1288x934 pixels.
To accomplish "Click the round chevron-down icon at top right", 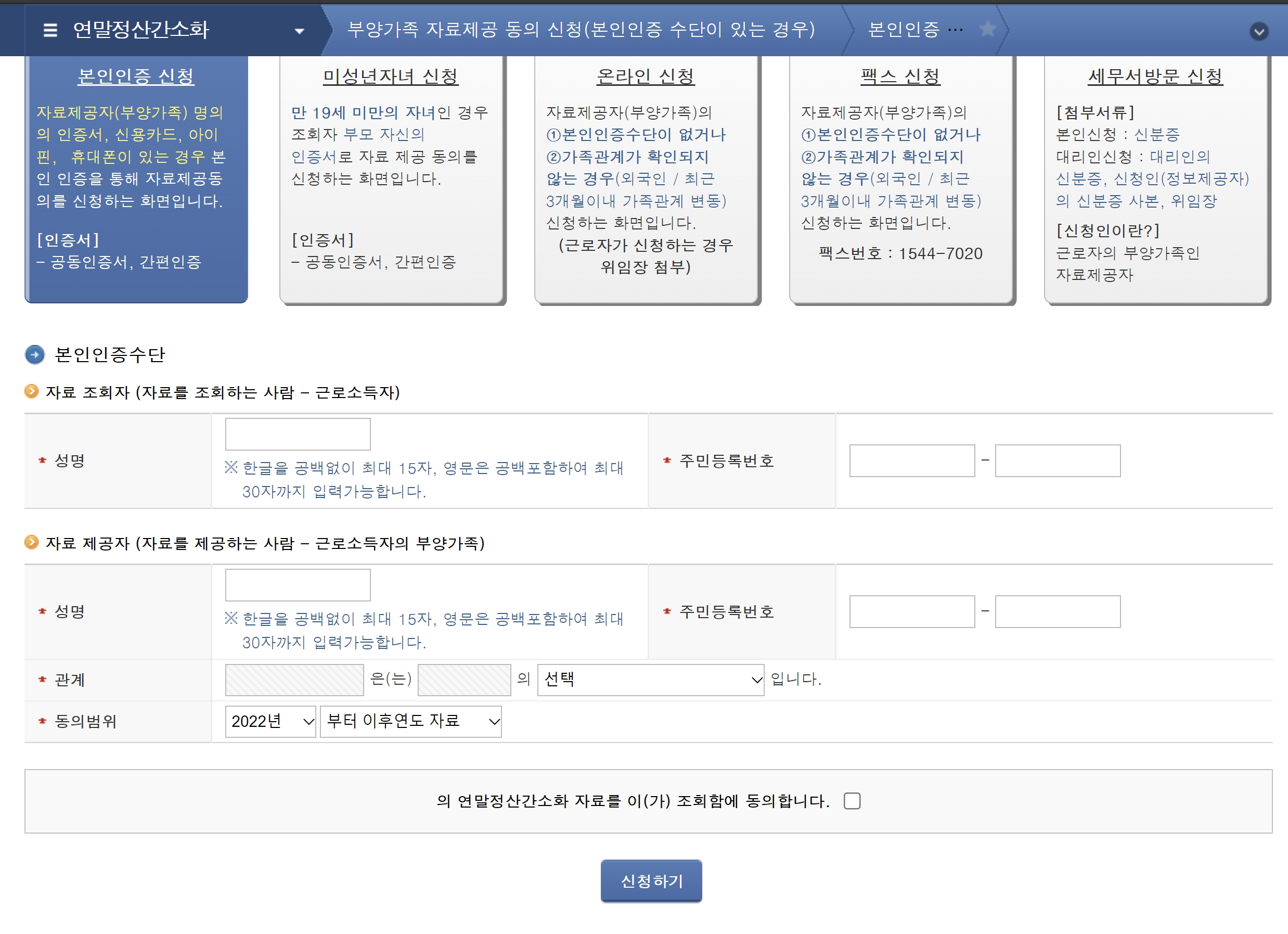I will (1258, 31).
